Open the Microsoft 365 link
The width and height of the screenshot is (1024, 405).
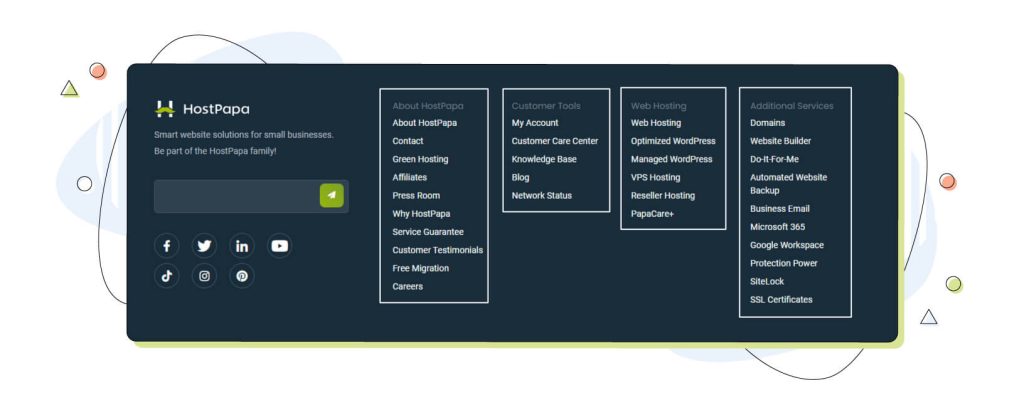tap(778, 227)
